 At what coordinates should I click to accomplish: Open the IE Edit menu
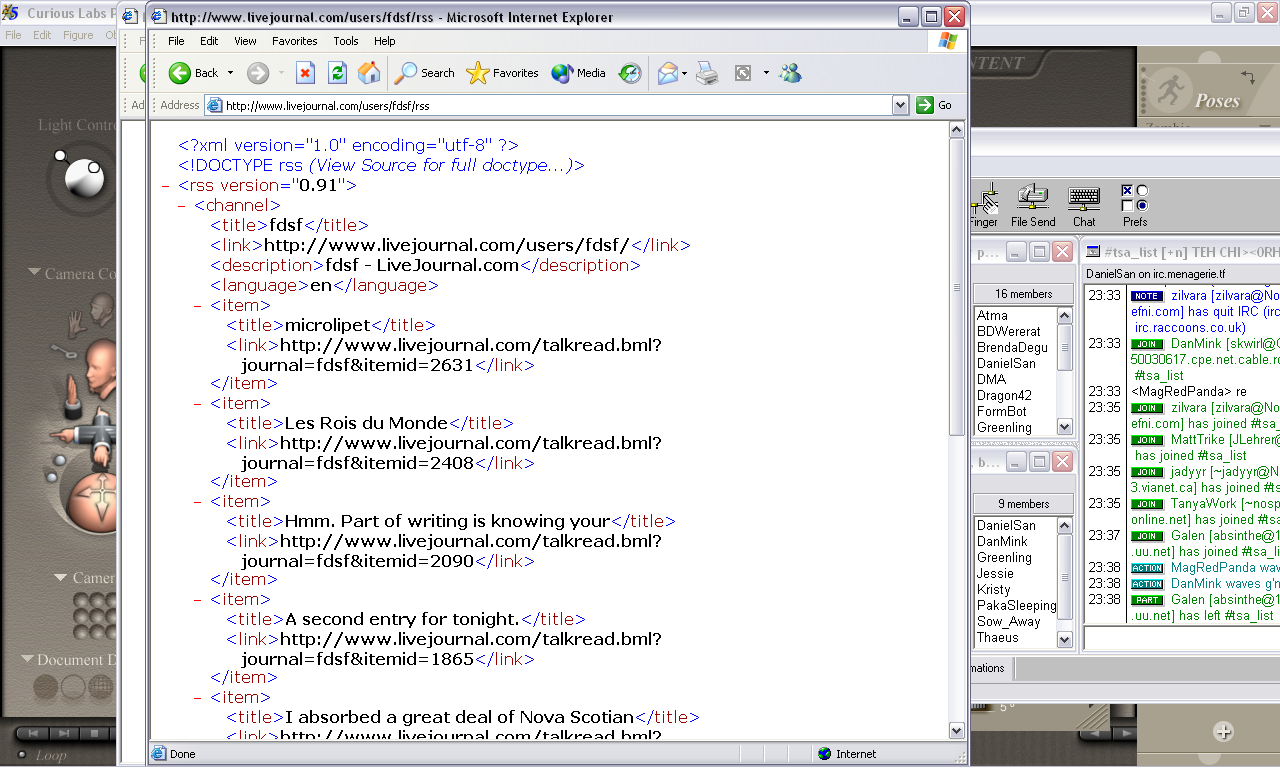208,41
